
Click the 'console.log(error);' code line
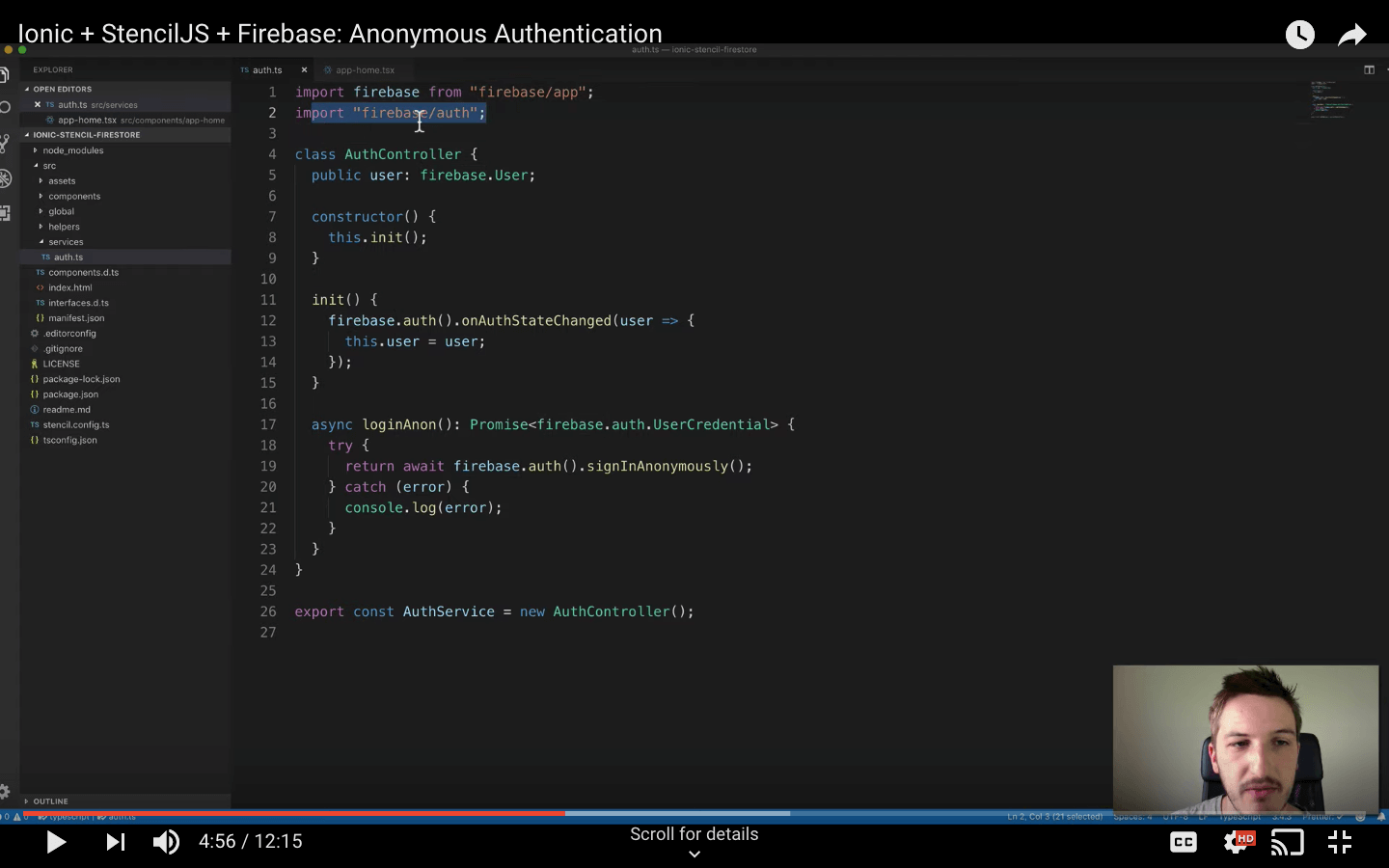[423, 507]
